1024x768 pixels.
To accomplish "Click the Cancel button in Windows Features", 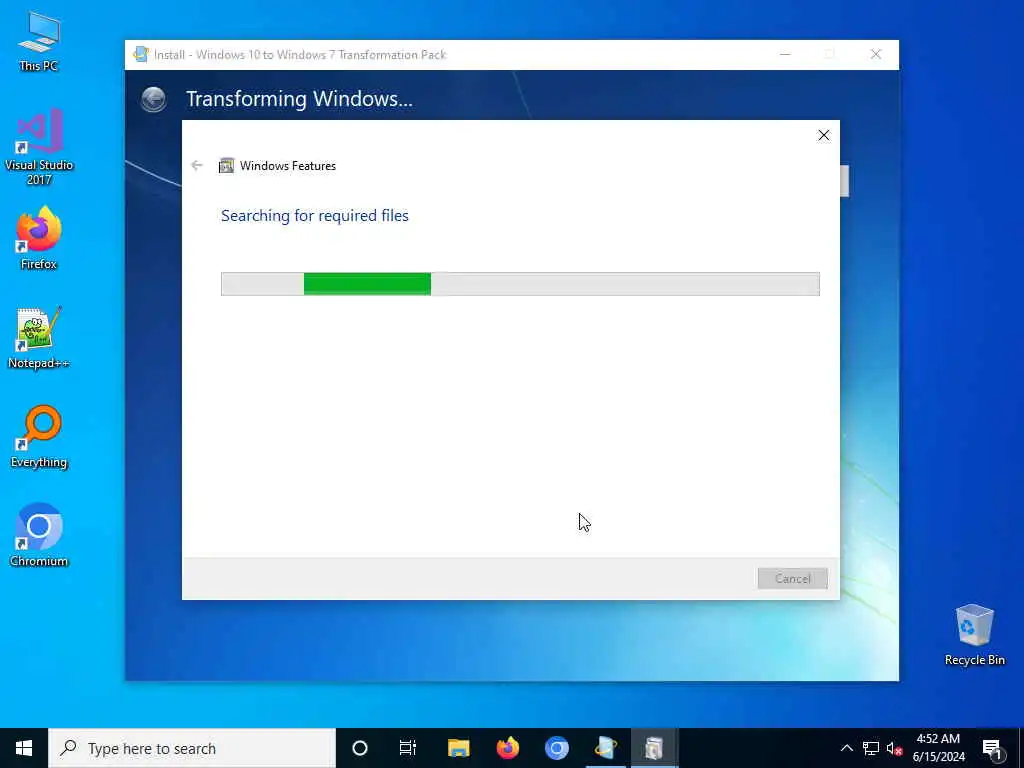I will (x=792, y=579).
